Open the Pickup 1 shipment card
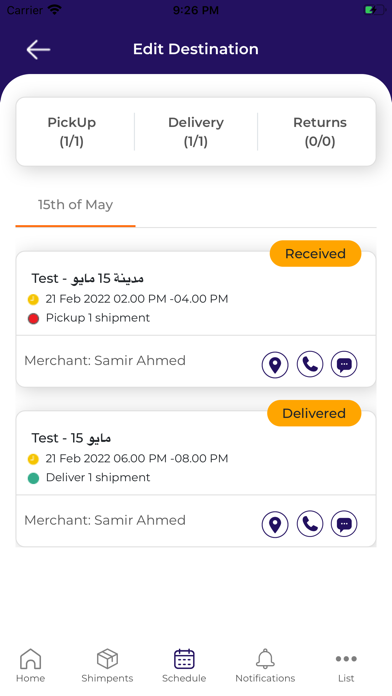This screenshot has width=392, height=696. (x=196, y=319)
